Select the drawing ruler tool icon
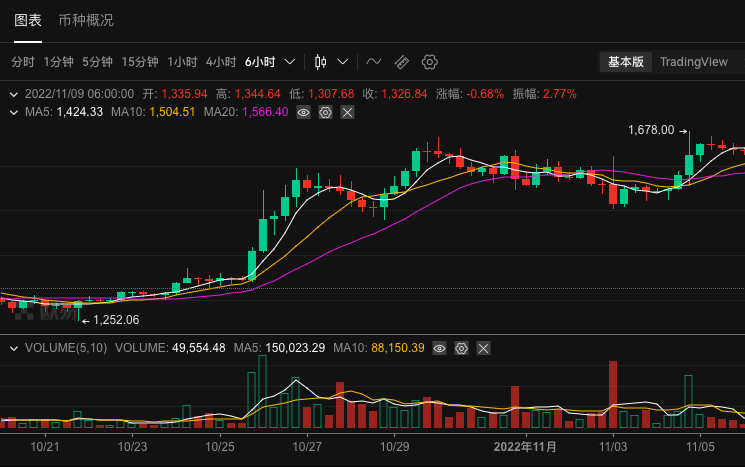The height and width of the screenshot is (467, 745). [401, 62]
